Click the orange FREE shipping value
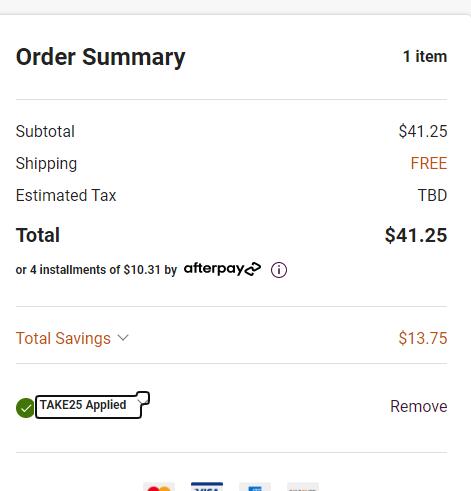 (x=429, y=163)
